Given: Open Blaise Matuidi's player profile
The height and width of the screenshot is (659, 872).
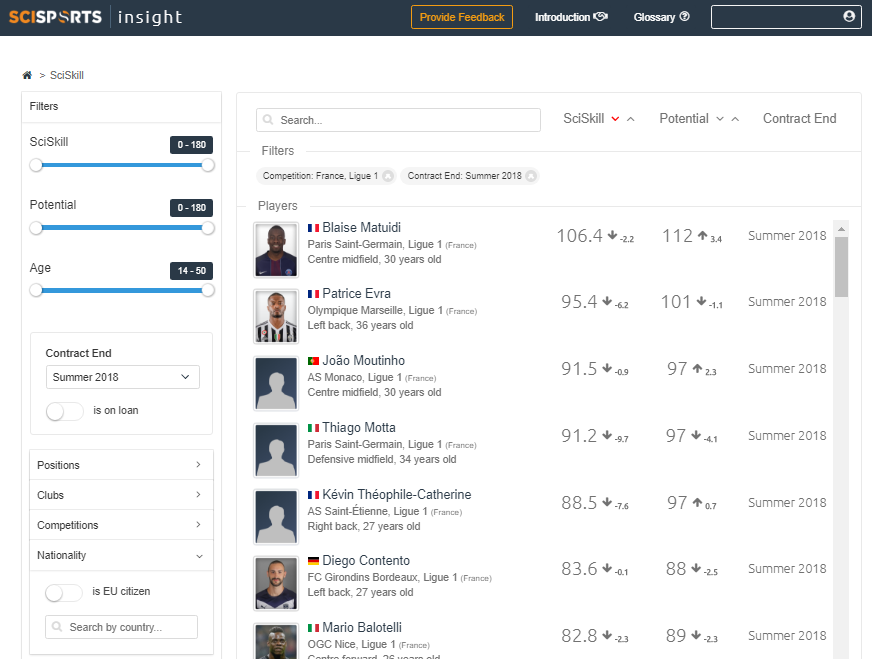Looking at the screenshot, I should [361, 227].
